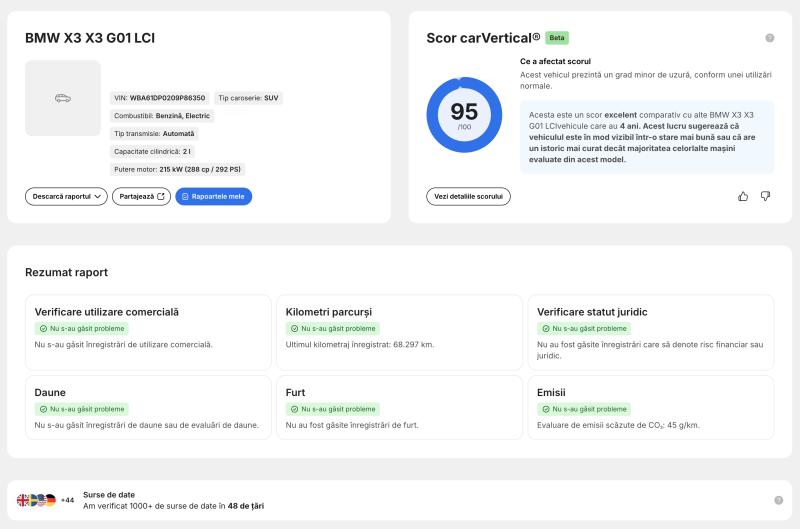This screenshot has width=800, height=529.
Task: Open the Verificare statut juridic card
Action: pos(651,332)
